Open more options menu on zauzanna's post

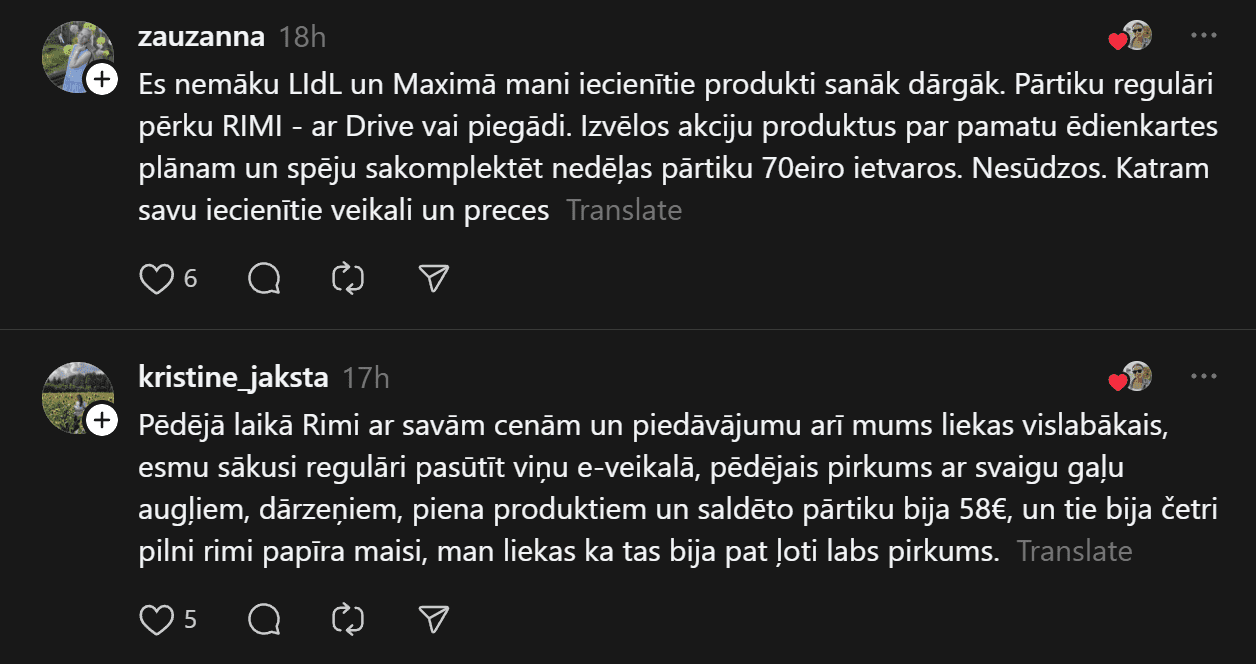[x=1203, y=36]
